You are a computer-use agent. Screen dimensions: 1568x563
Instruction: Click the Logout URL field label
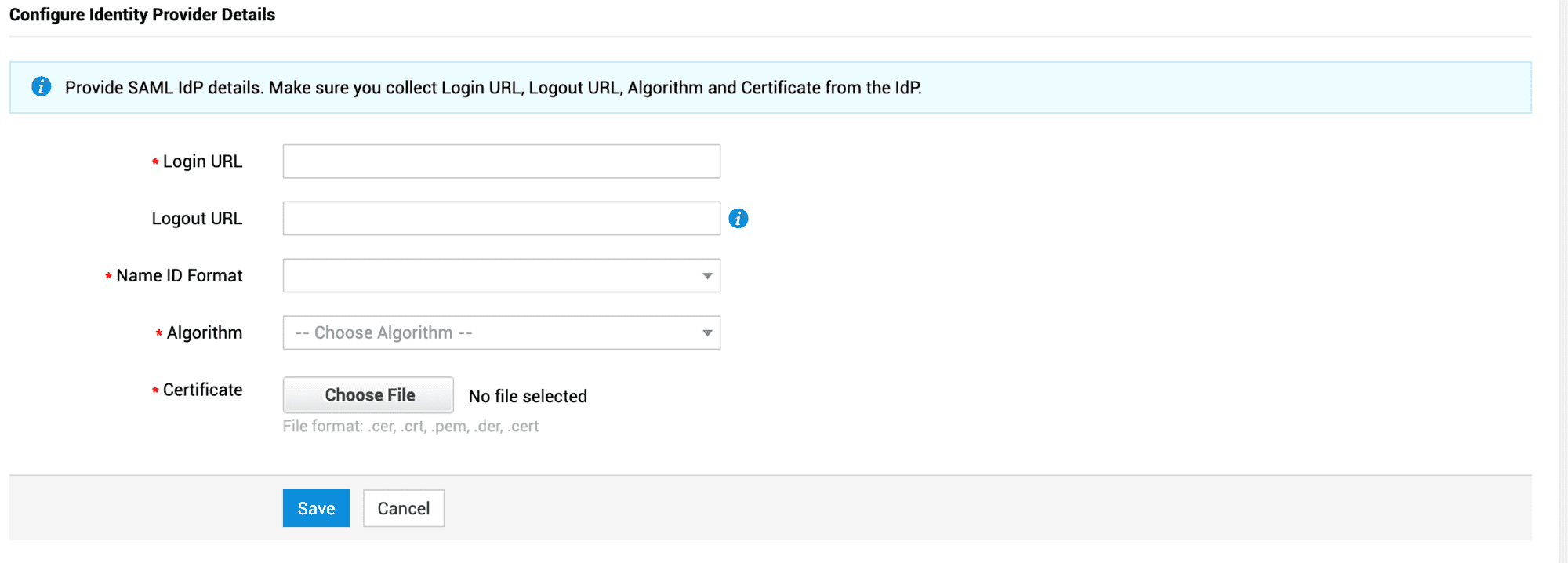click(x=197, y=219)
